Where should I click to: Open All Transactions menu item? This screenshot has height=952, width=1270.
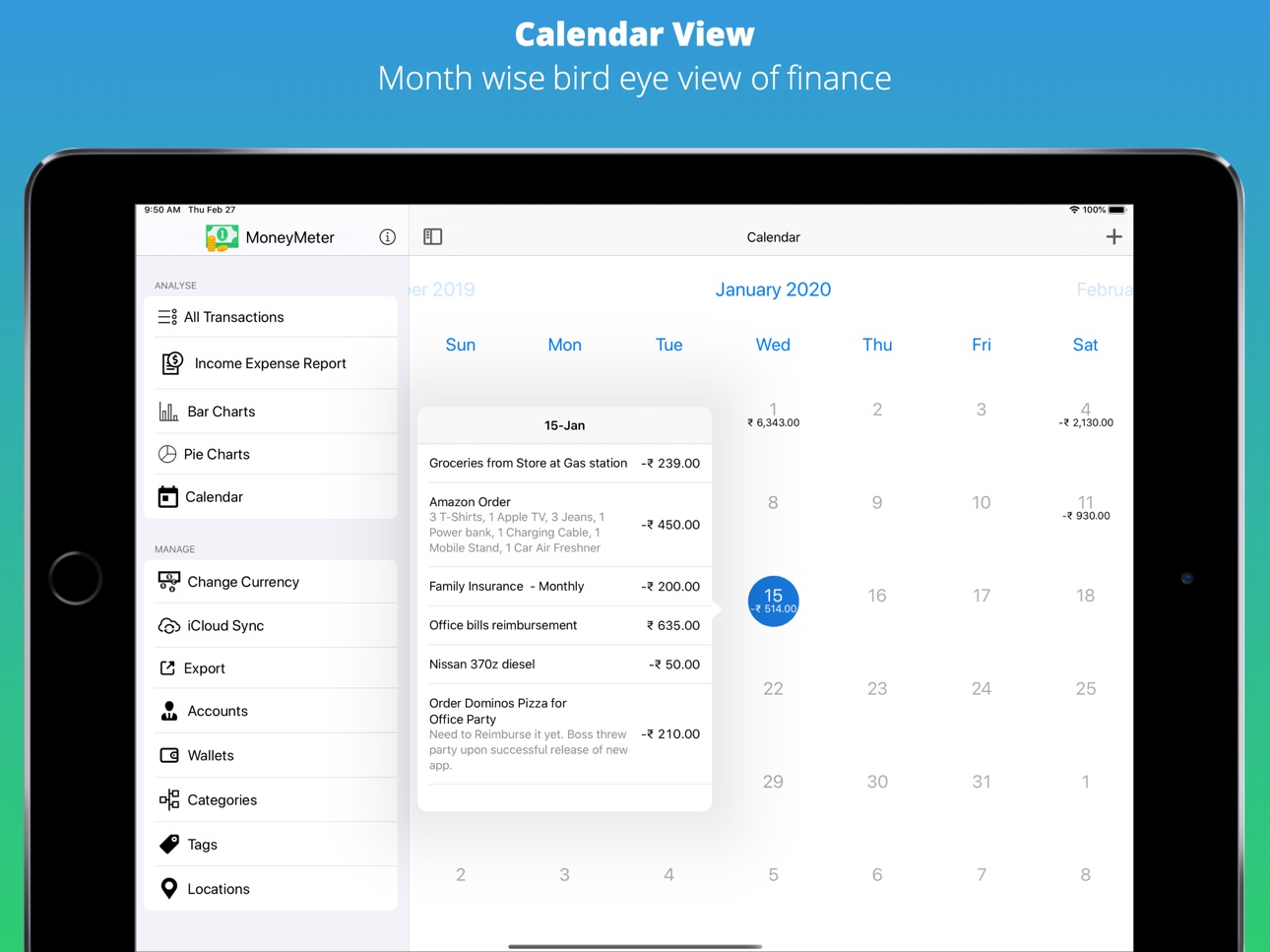271,317
